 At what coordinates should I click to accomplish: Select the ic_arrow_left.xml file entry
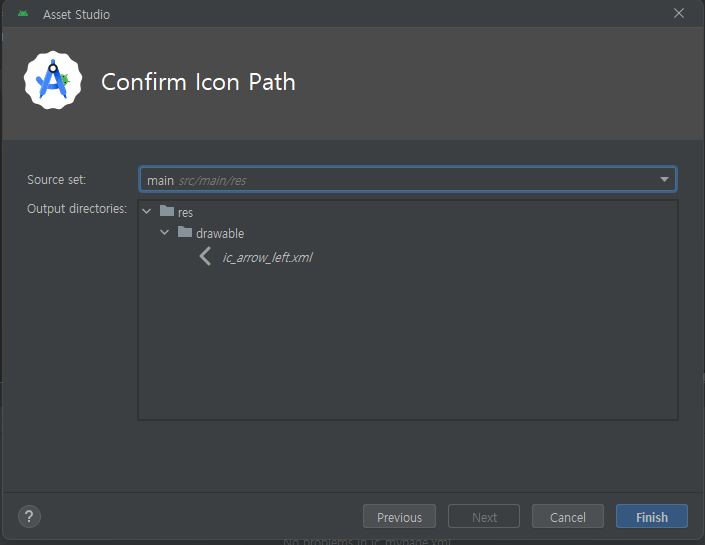[x=268, y=257]
